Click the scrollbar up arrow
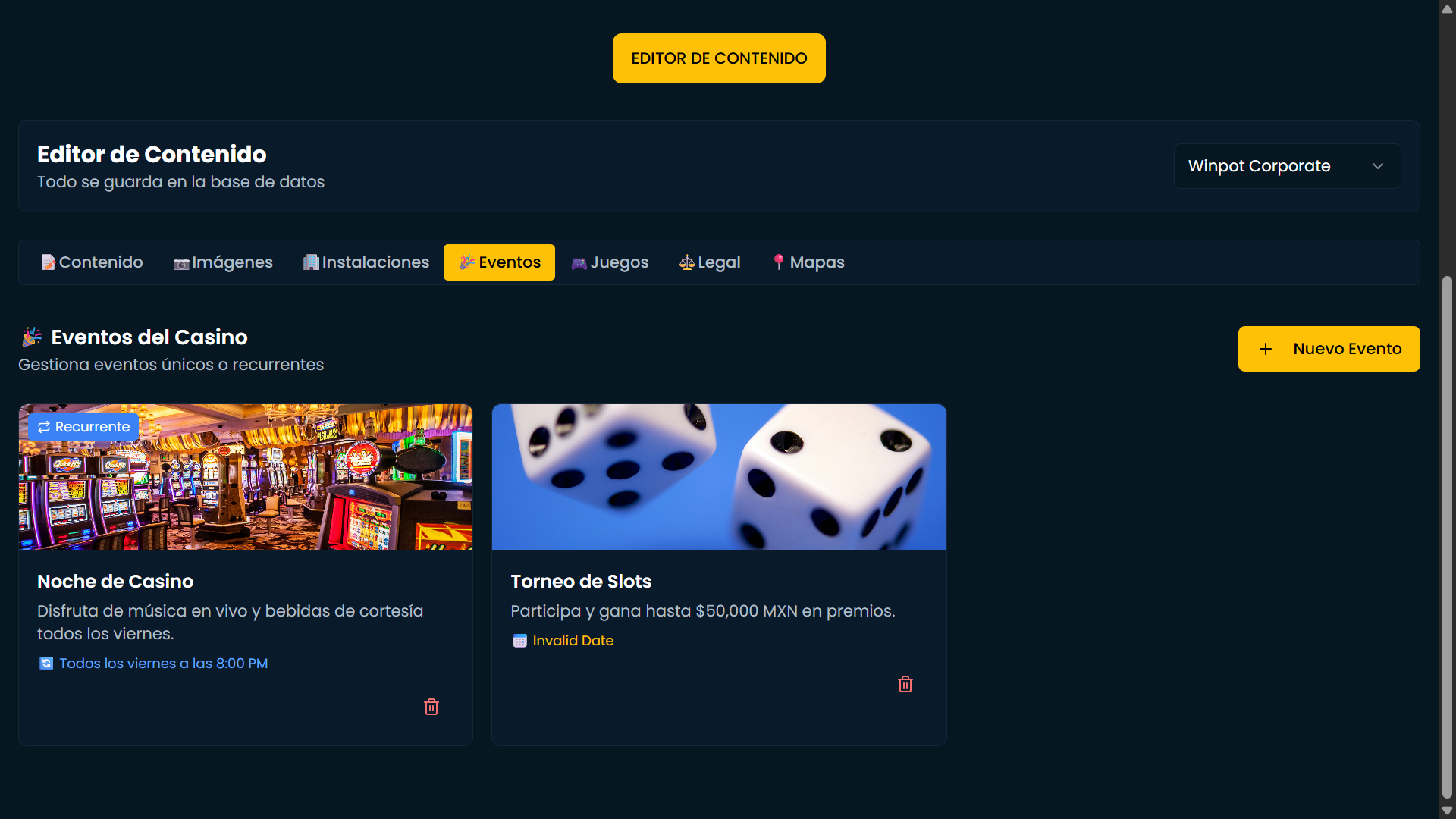 coord(1447,8)
